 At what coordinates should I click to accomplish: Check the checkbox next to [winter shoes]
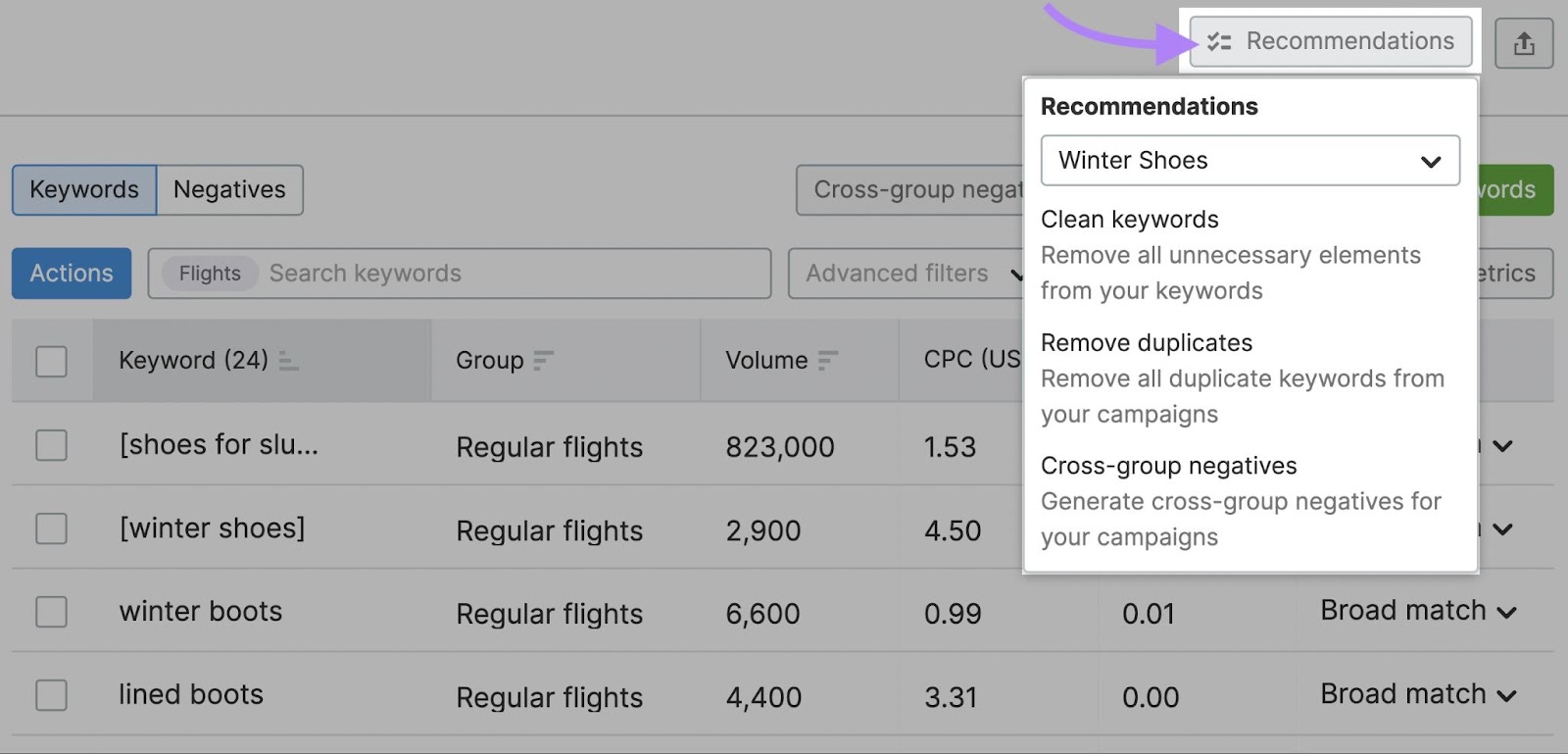[x=50, y=528]
